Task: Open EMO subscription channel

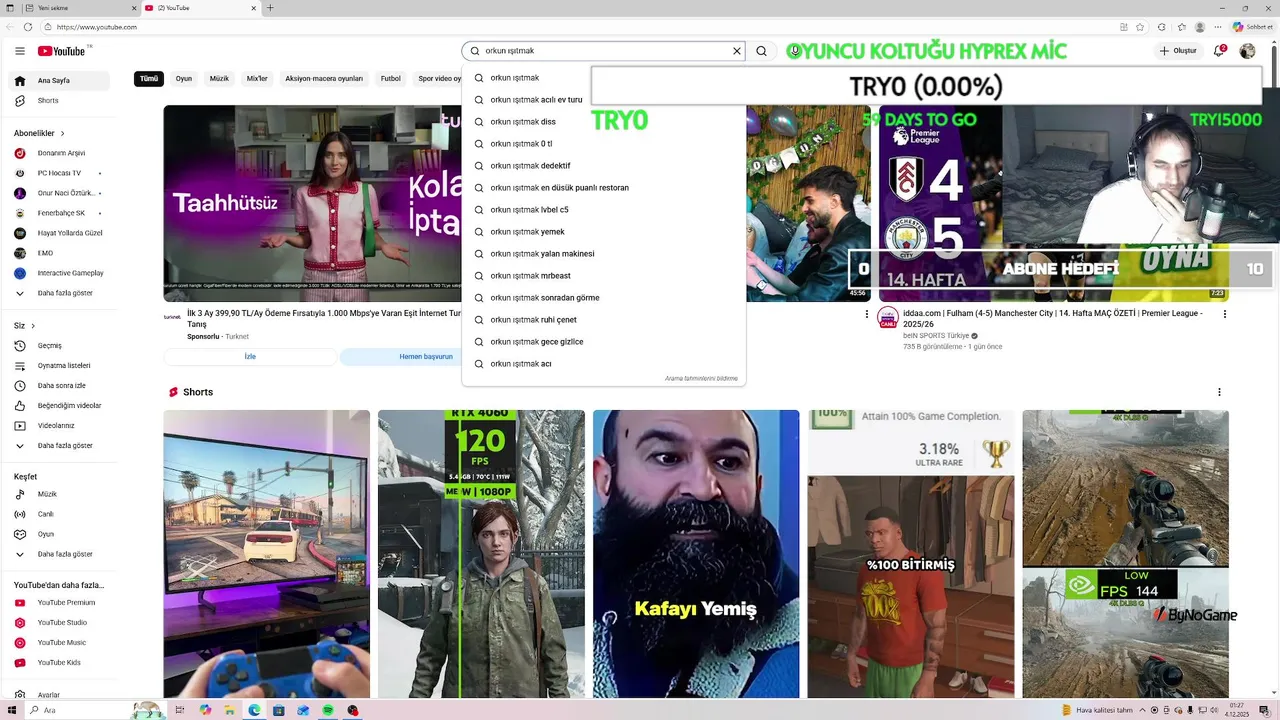Action: pos(60,253)
